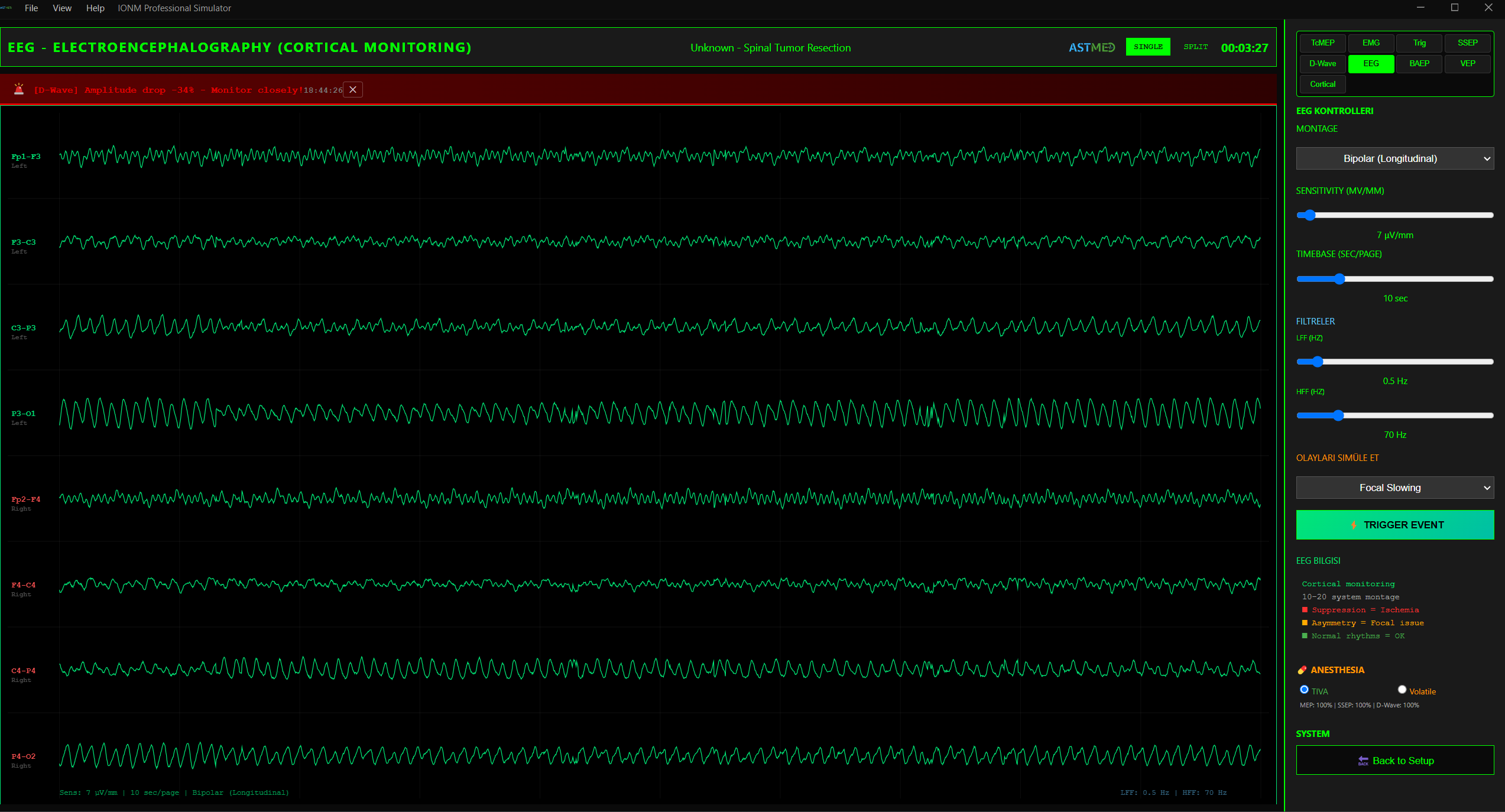The height and width of the screenshot is (812, 1505).
Task: Open the Focal Slowing event dropdown
Action: coord(1394,488)
